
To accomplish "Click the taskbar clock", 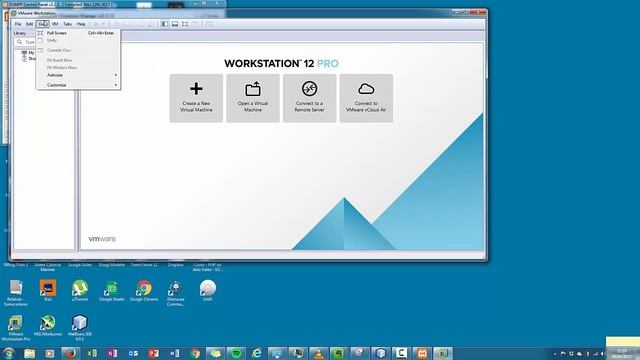I will (x=621, y=353).
